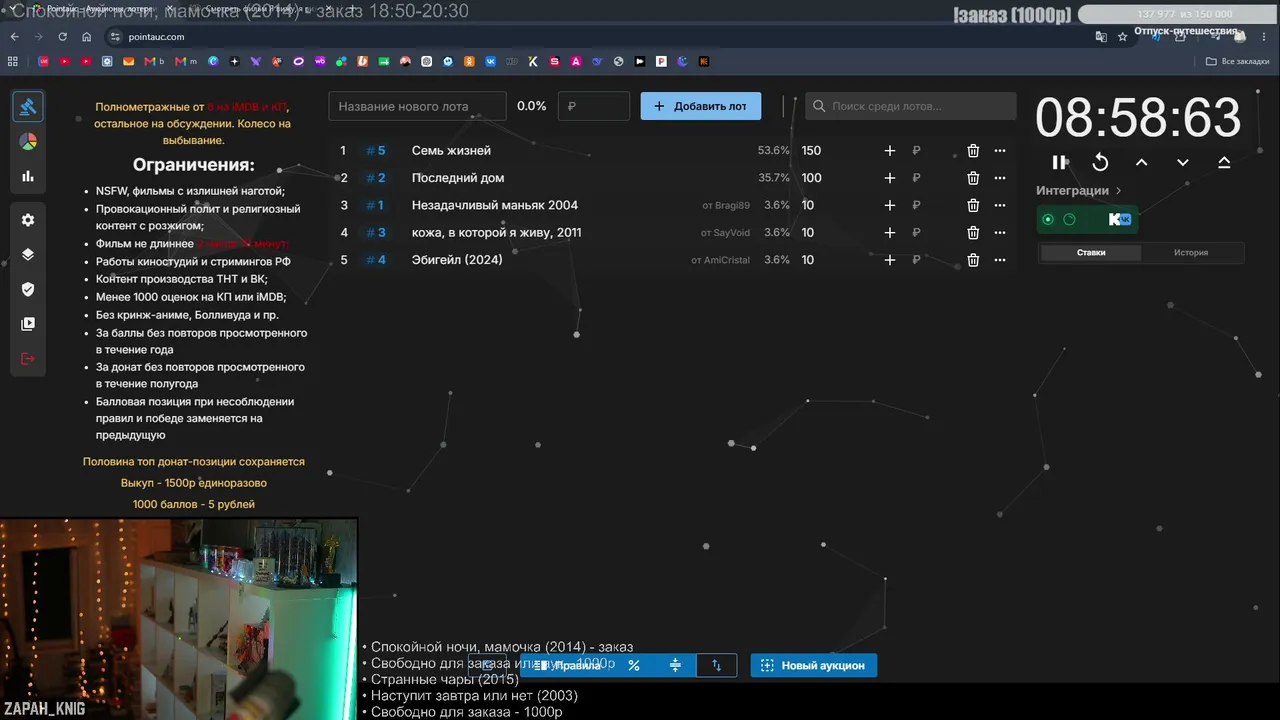Delete the Незадачливый маньяк 2004 lot
Viewport: 1280px width, 720px height.
pyautogui.click(x=973, y=205)
